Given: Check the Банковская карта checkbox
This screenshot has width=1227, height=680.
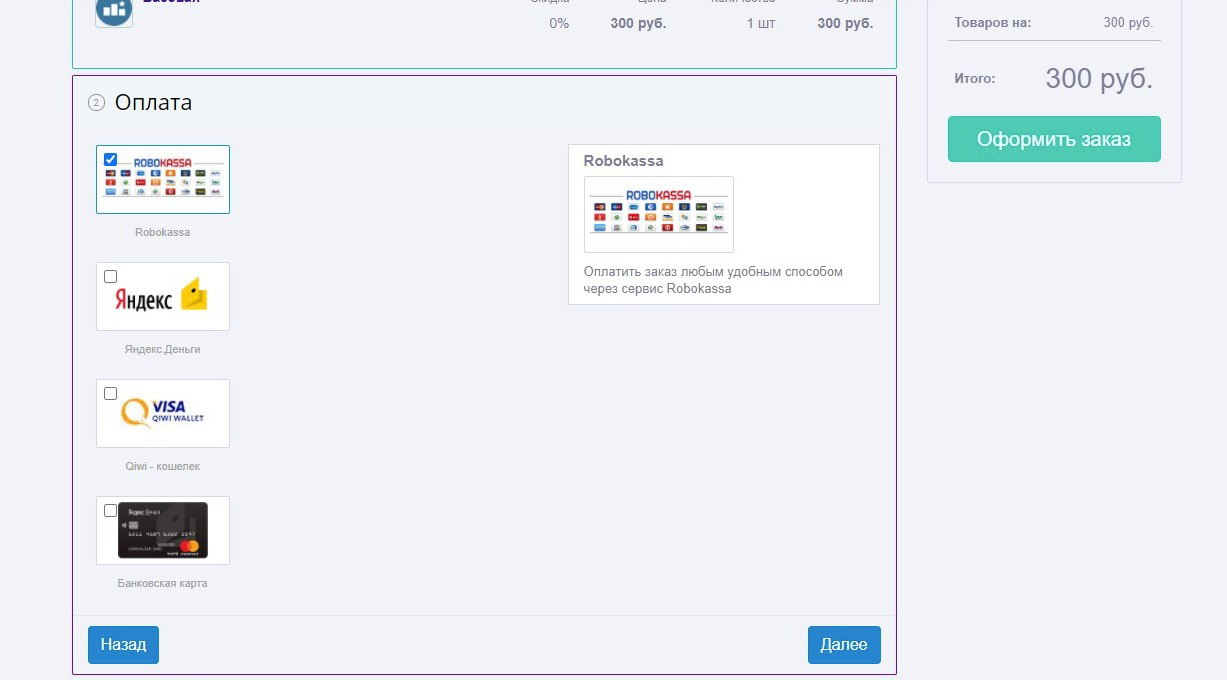Looking at the screenshot, I should [110, 510].
